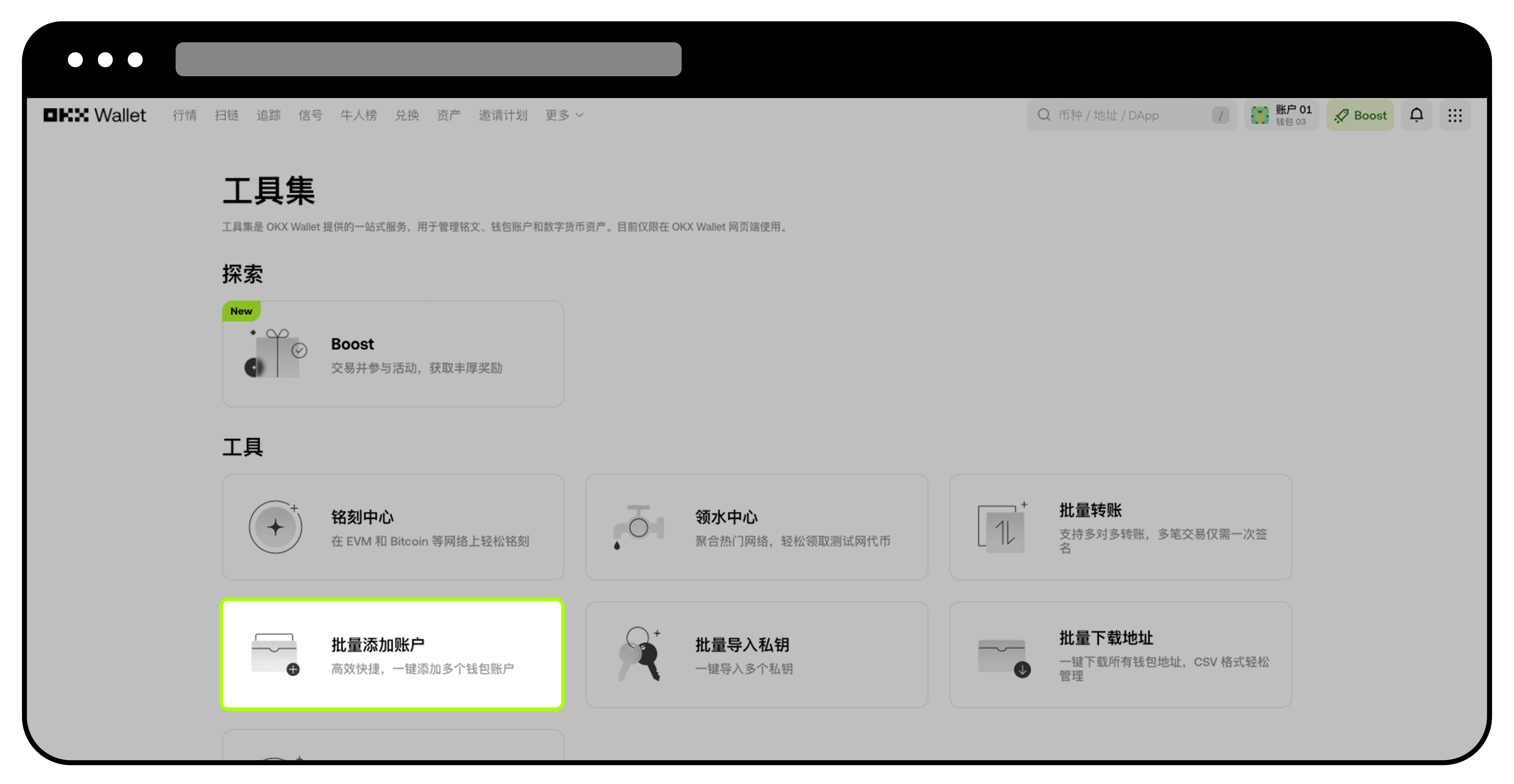This screenshot has height=784, width=1514.
Task: Select the 兑换 navigation item
Action: point(407,115)
